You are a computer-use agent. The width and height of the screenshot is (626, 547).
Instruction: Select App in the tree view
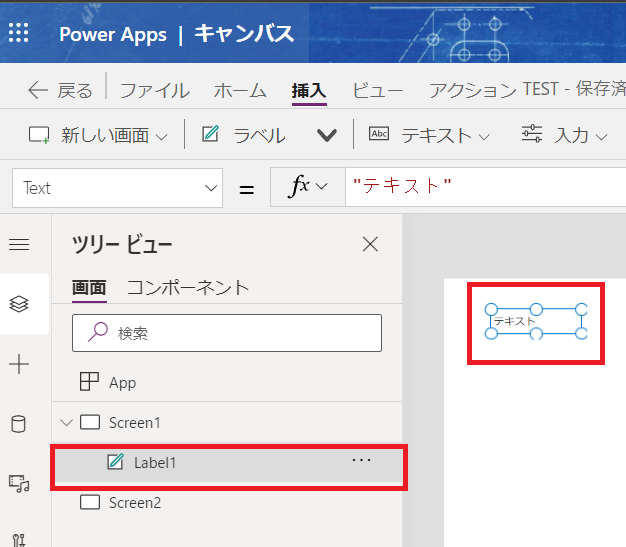click(x=227, y=382)
